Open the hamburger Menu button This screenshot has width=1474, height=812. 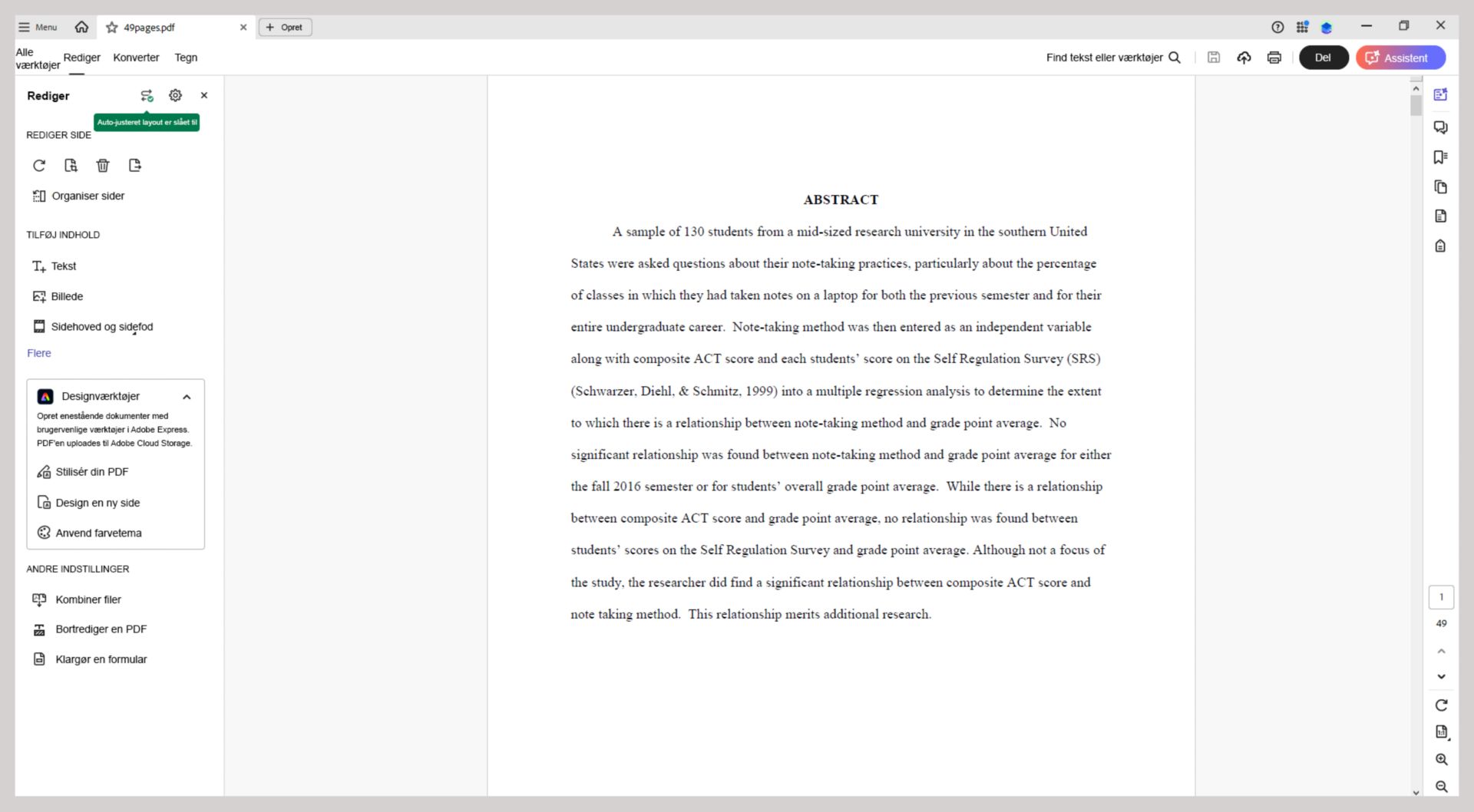tap(38, 27)
